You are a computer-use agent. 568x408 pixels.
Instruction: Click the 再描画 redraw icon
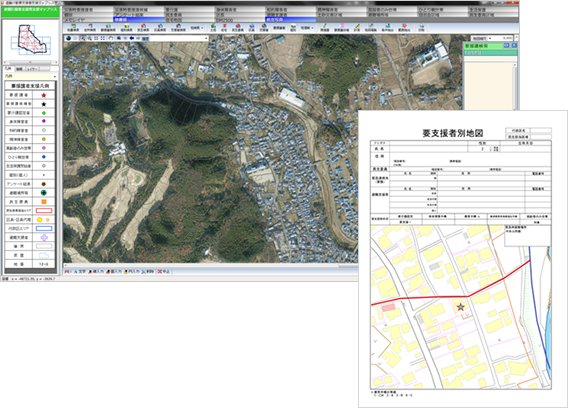coord(324,28)
